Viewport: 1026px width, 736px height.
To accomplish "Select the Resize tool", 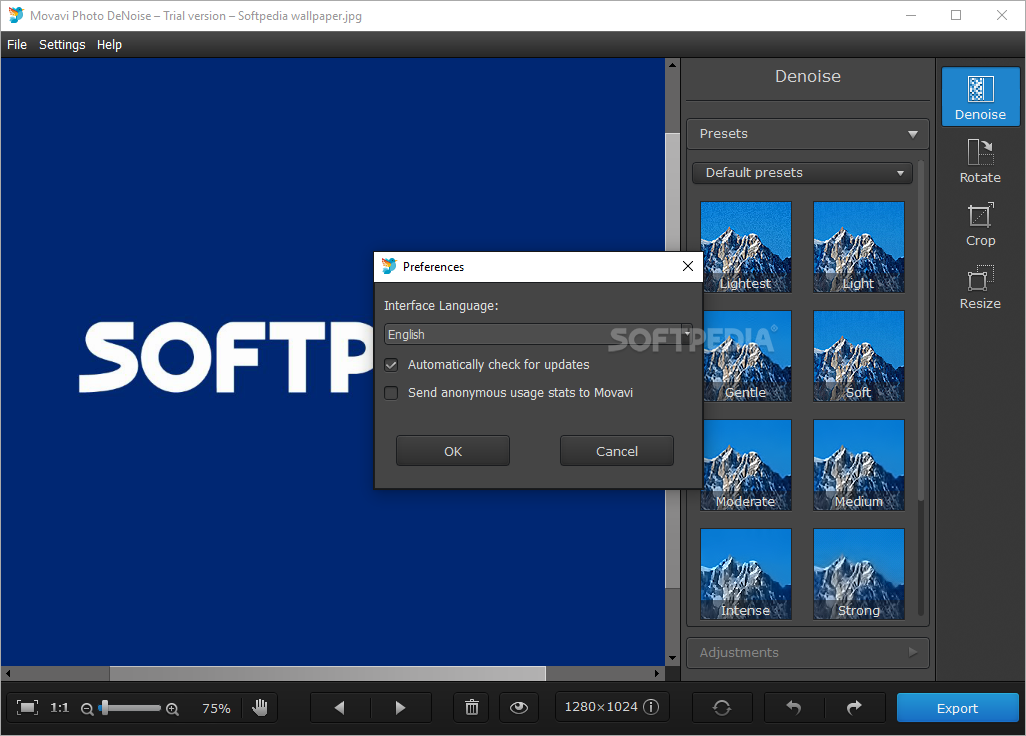I will click(980, 288).
